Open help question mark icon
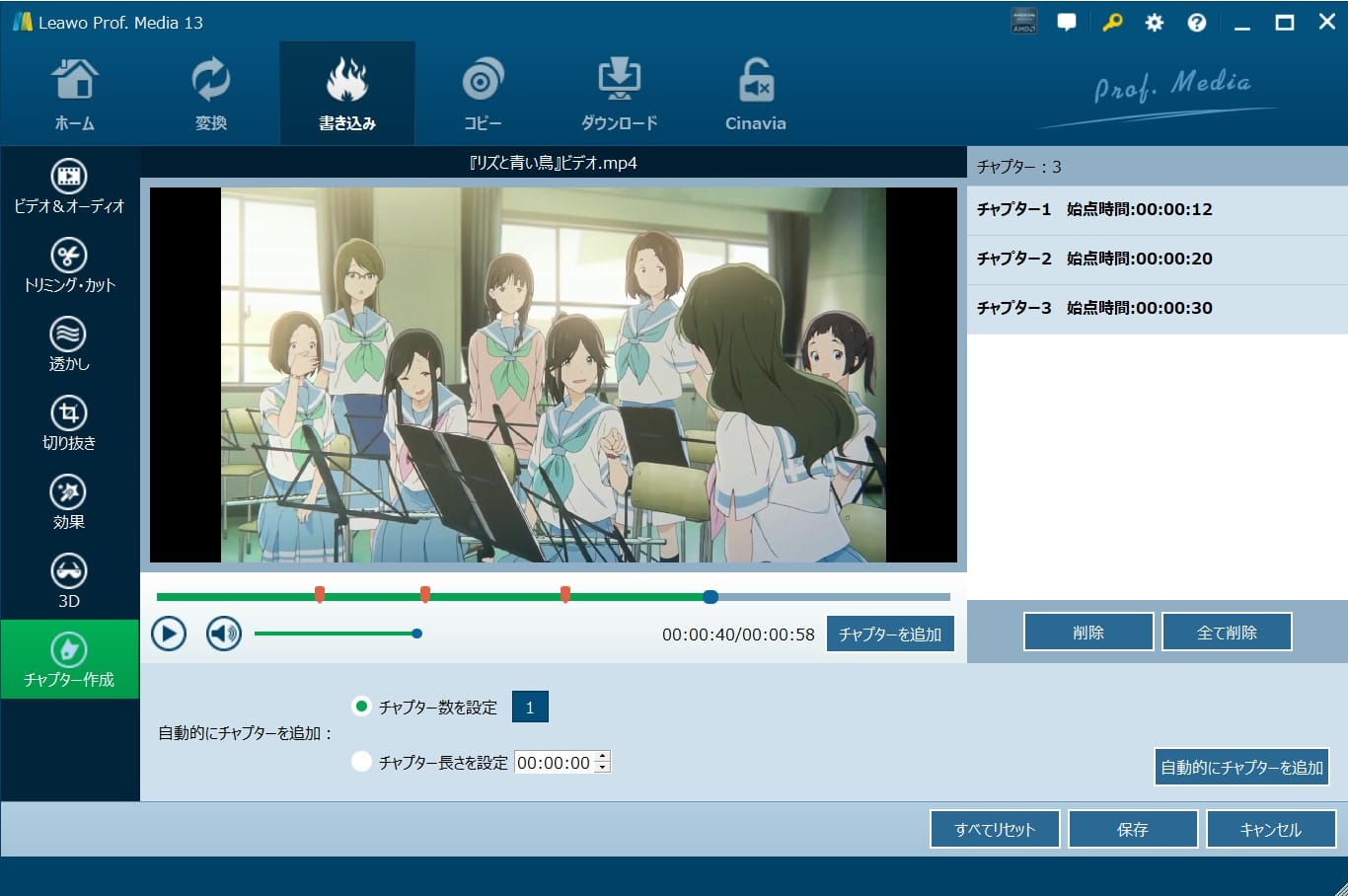The width and height of the screenshot is (1348, 896). pyautogui.click(x=1197, y=22)
